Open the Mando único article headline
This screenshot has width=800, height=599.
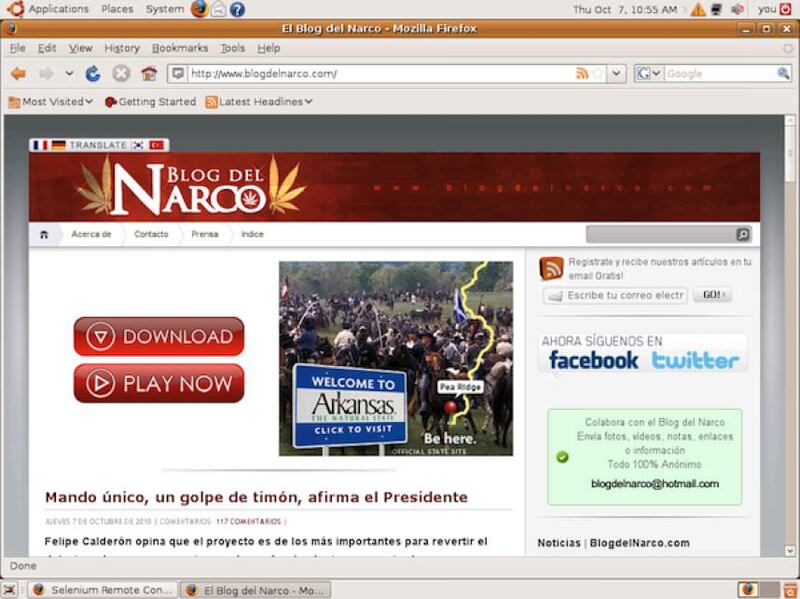(256, 497)
